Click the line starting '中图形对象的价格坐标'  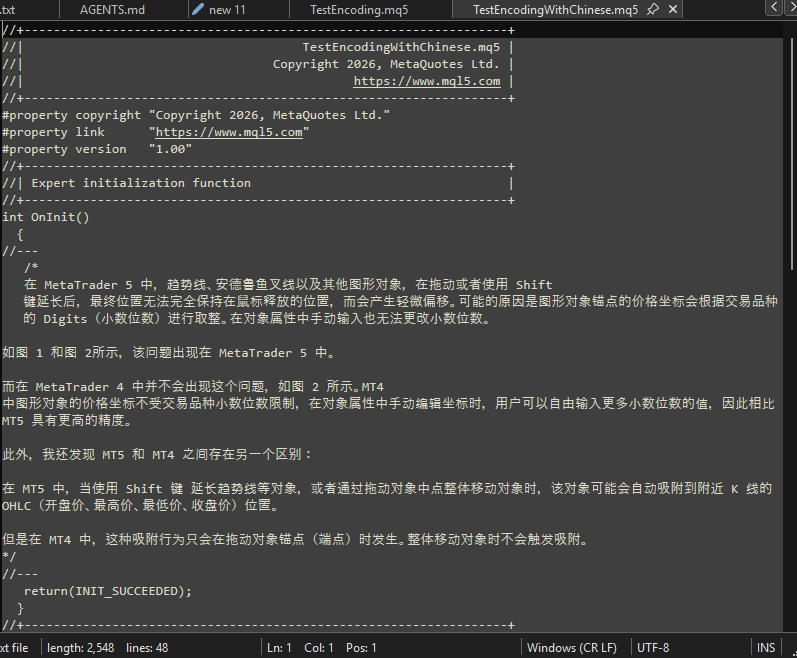(388, 403)
